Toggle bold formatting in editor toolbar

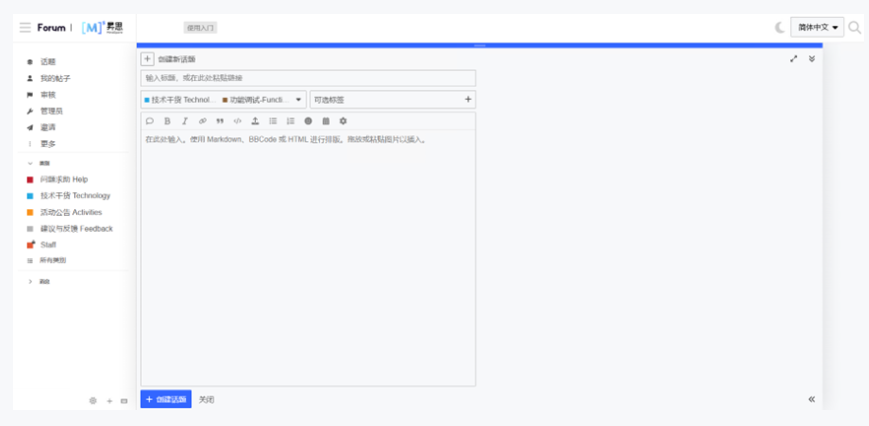[x=167, y=121]
